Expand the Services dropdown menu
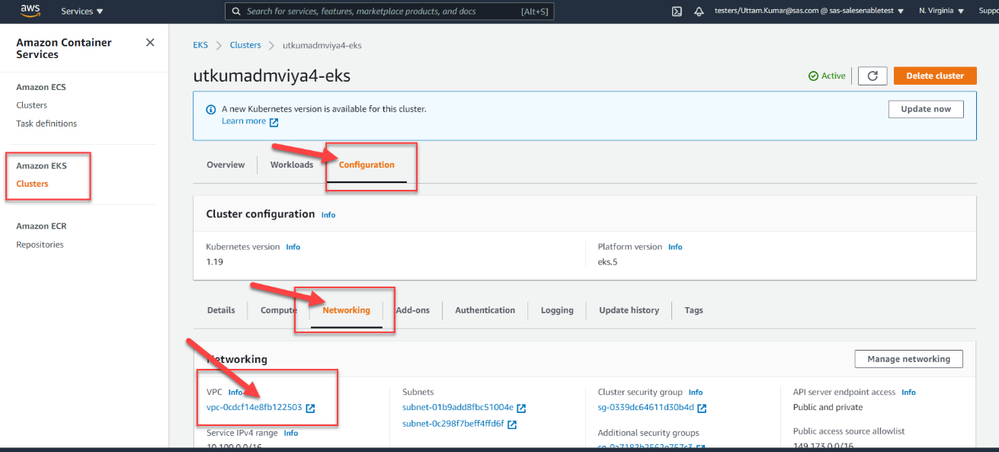The image size is (999, 452). (82, 12)
